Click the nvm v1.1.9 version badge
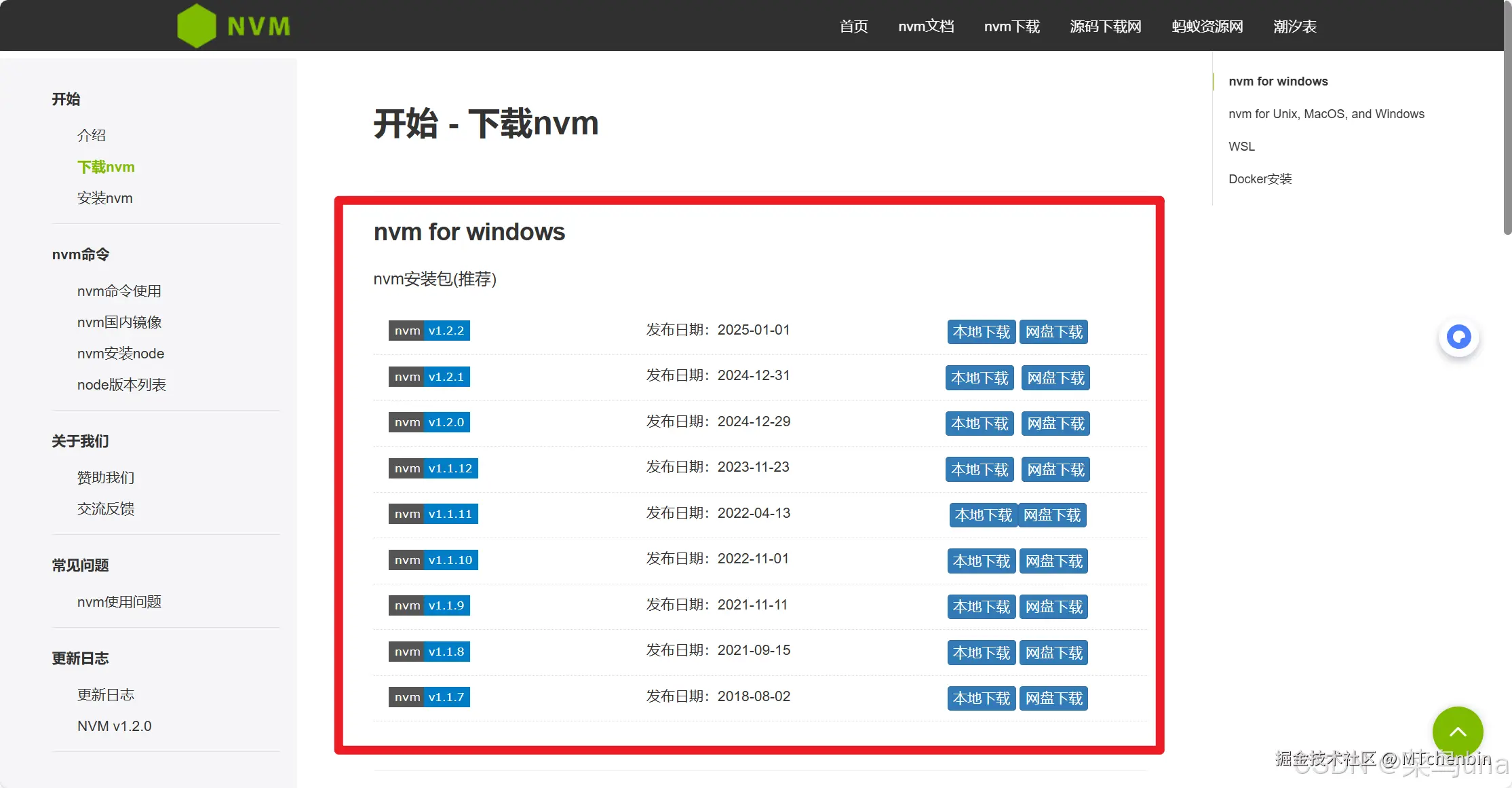 [x=429, y=605]
